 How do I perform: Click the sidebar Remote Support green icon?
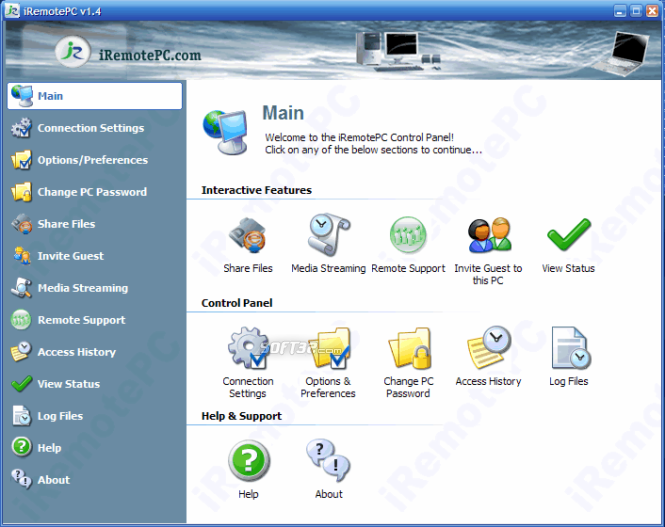tap(21, 320)
